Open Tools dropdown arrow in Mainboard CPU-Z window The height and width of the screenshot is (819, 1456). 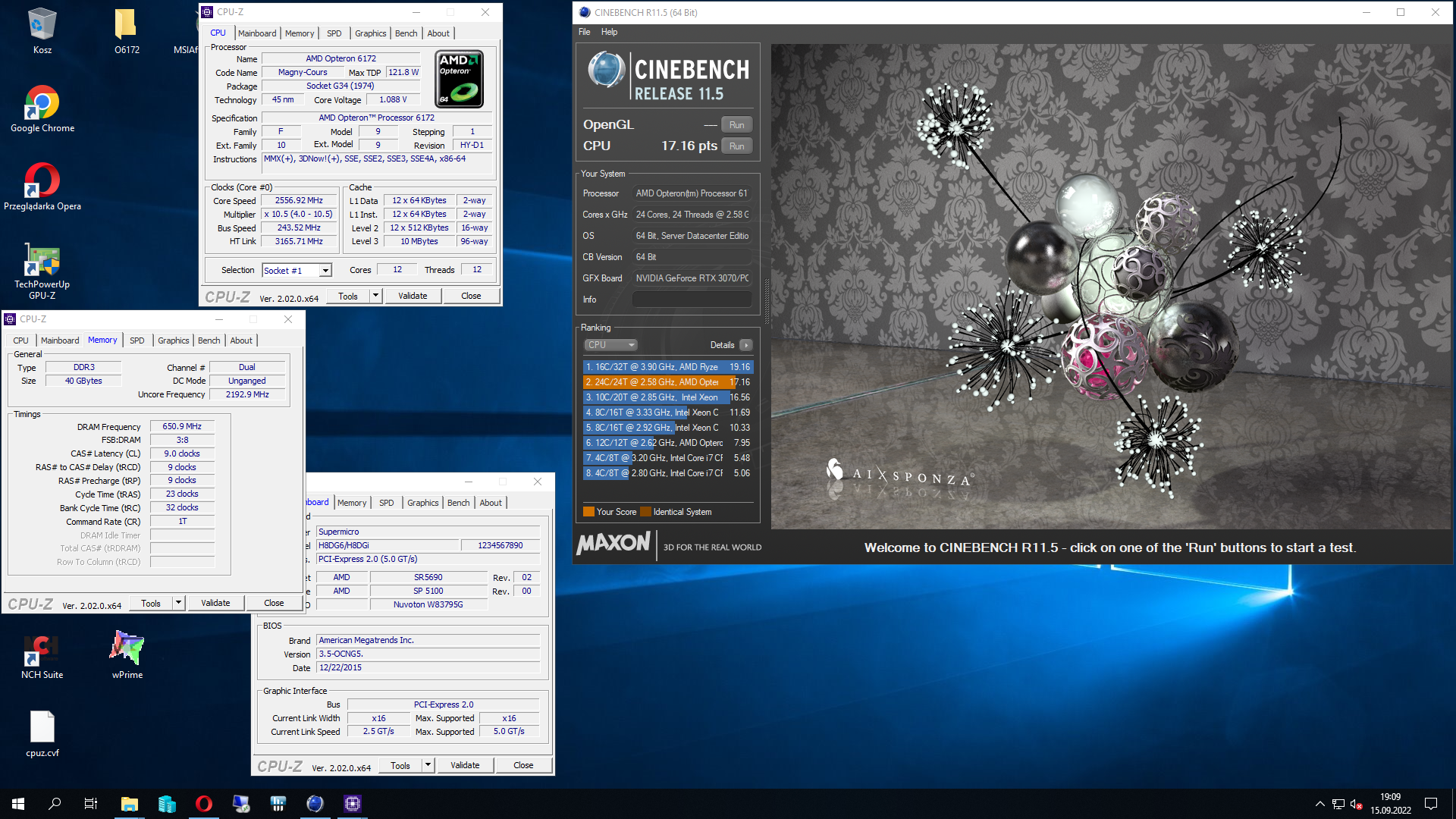[x=428, y=765]
